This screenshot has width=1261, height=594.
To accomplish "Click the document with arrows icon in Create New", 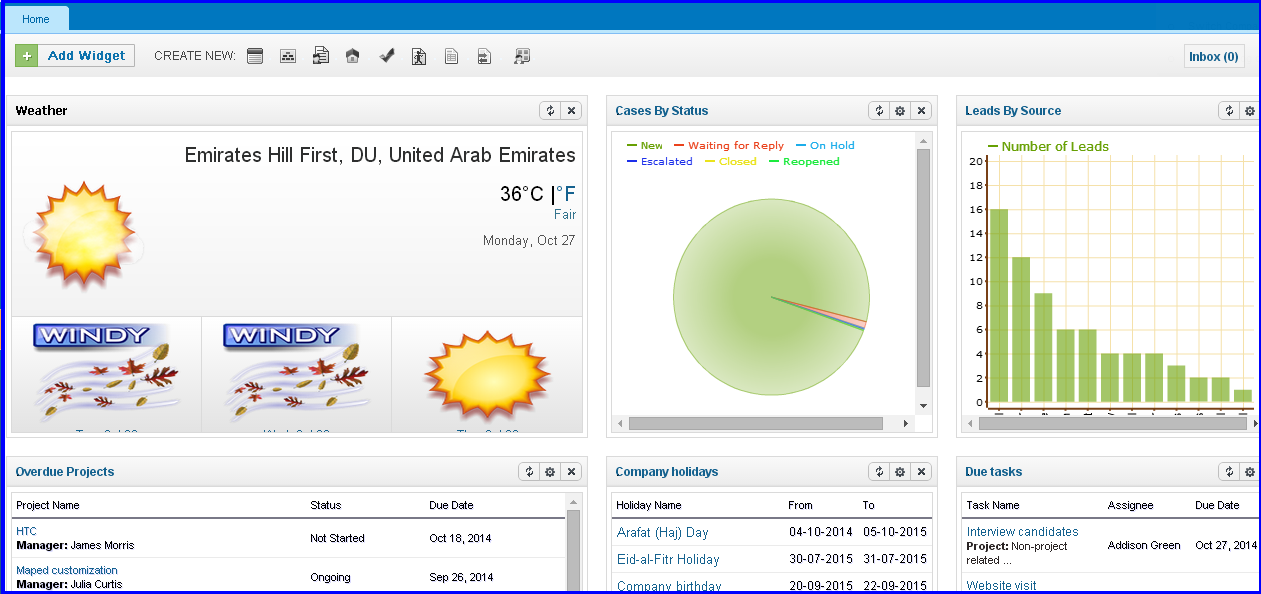I will tap(484, 56).
